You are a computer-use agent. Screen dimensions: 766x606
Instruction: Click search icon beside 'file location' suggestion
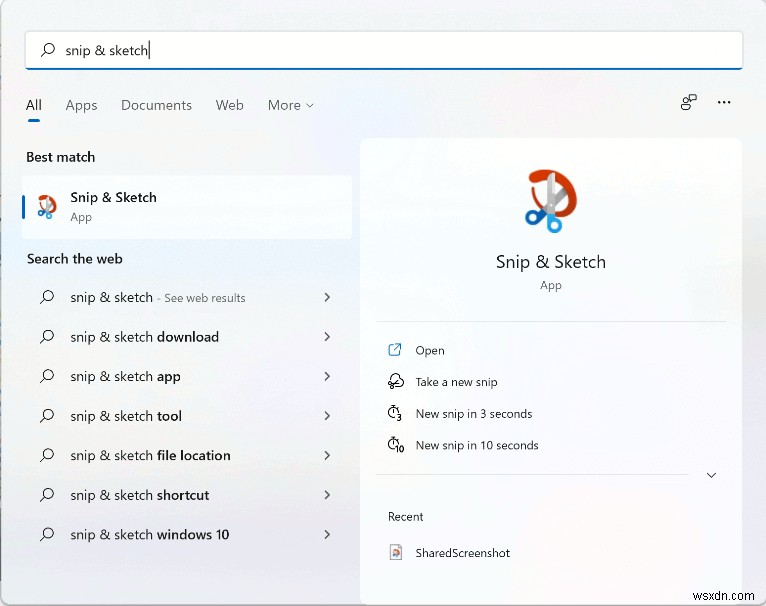pyautogui.click(x=47, y=455)
